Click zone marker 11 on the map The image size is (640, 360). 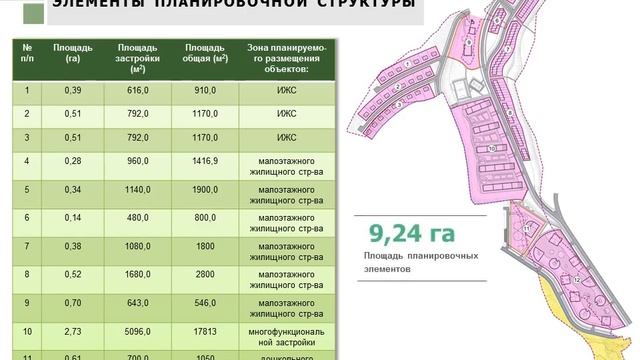527,229
